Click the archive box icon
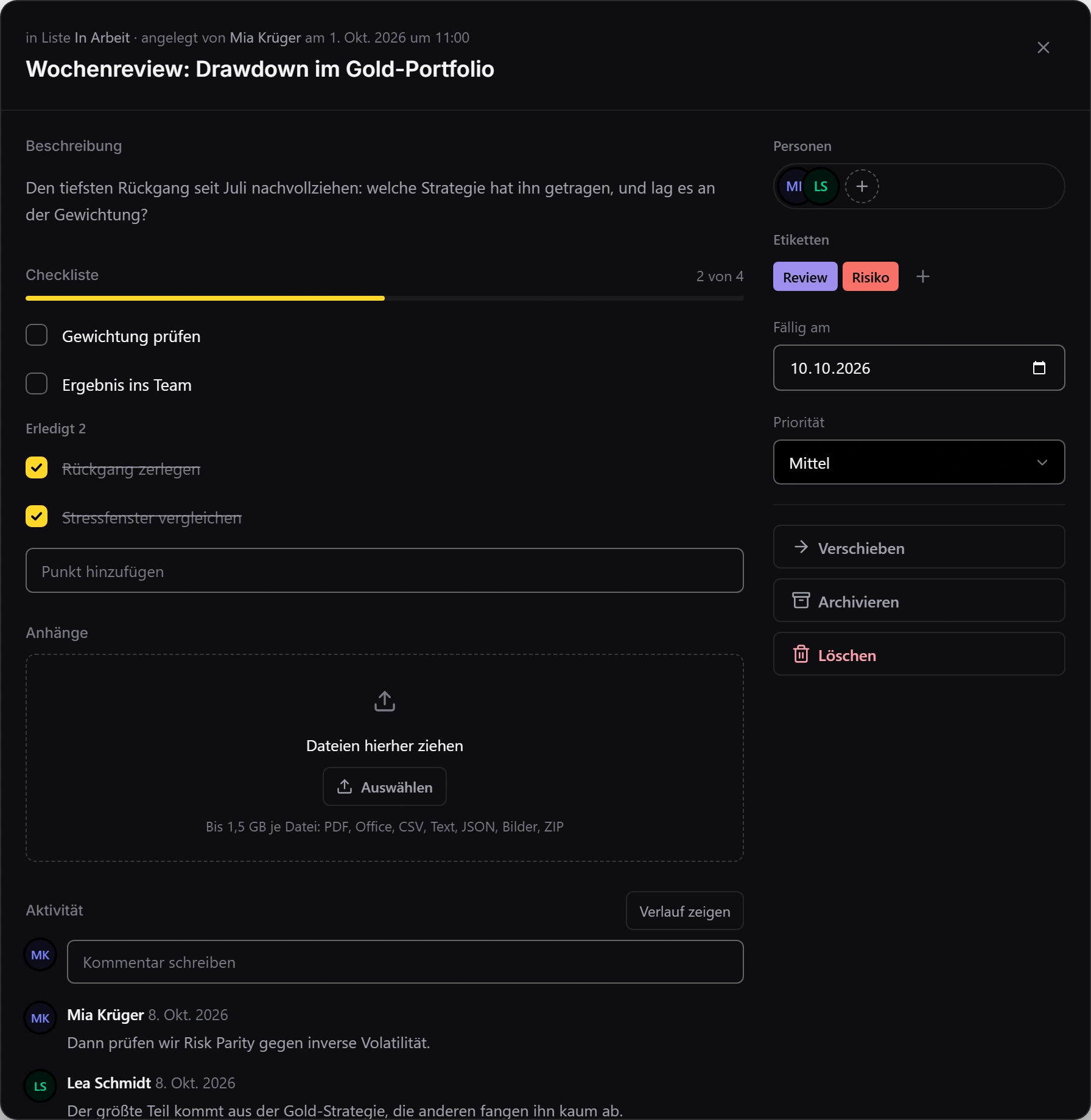 [x=801, y=601]
